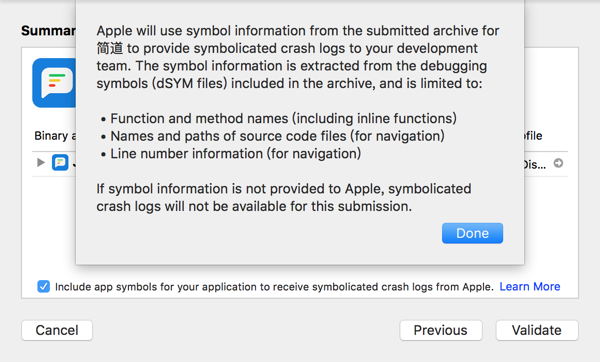Go back with the Previous button

[441, 330]
